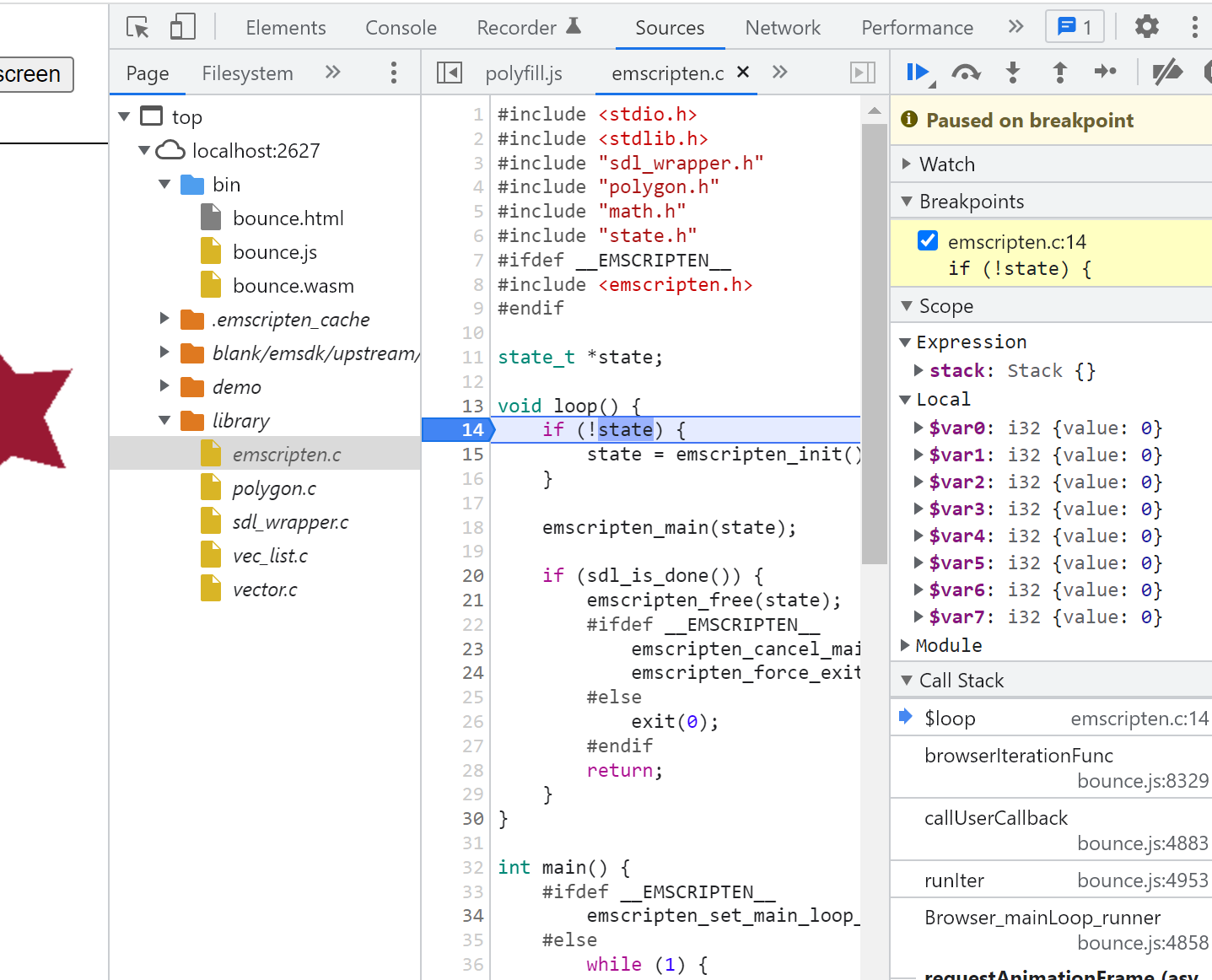
Task: Toggle the breakpoint on line 14 gutter
Action: (x=471, y=429)
